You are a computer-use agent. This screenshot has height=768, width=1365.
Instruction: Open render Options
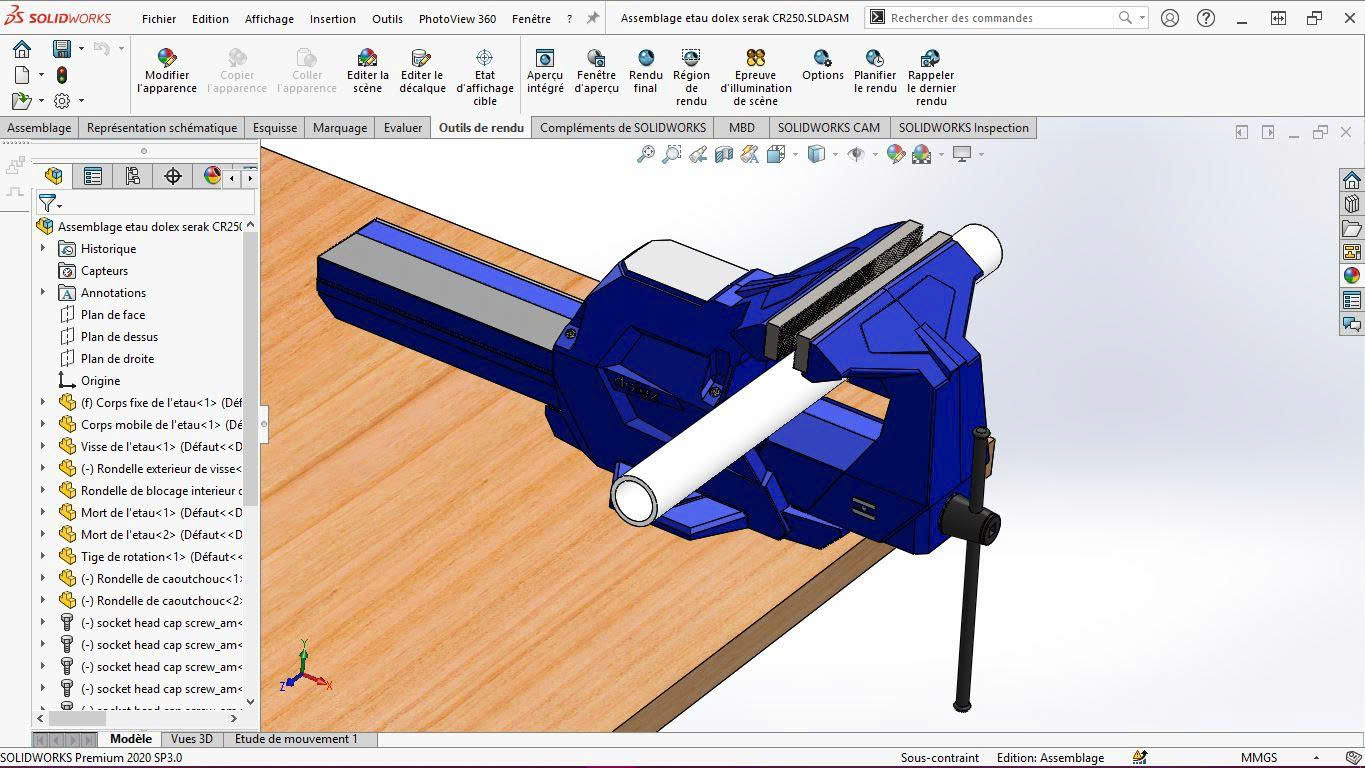(x=822, y=59)
